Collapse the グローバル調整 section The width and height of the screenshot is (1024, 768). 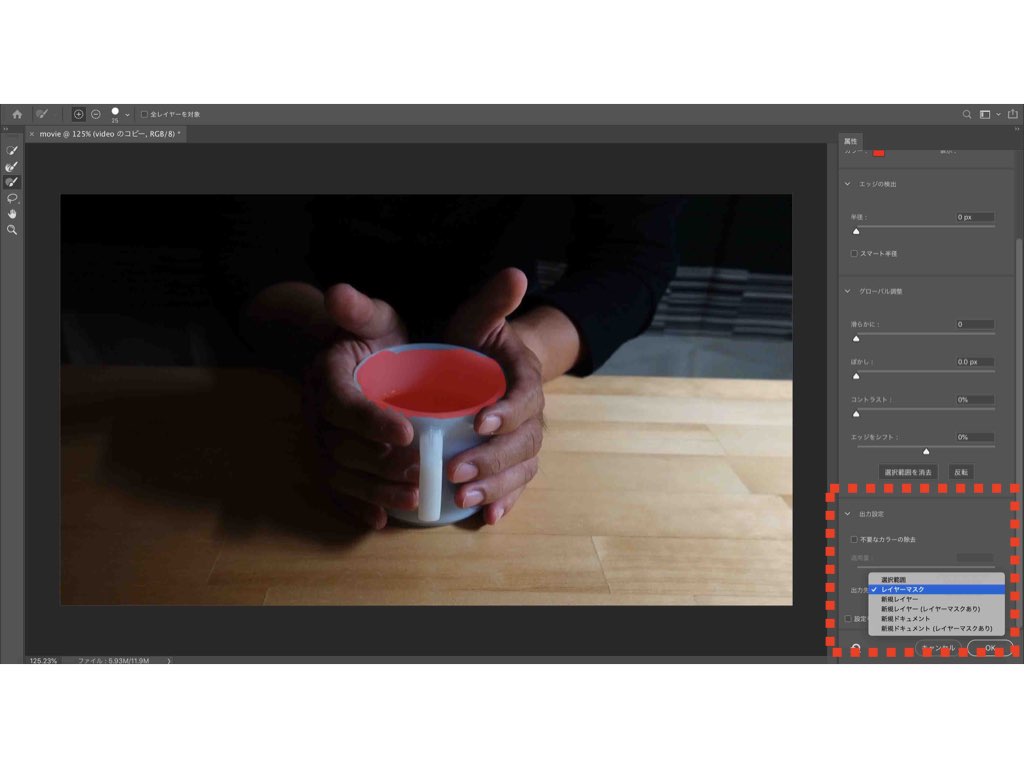848,291
